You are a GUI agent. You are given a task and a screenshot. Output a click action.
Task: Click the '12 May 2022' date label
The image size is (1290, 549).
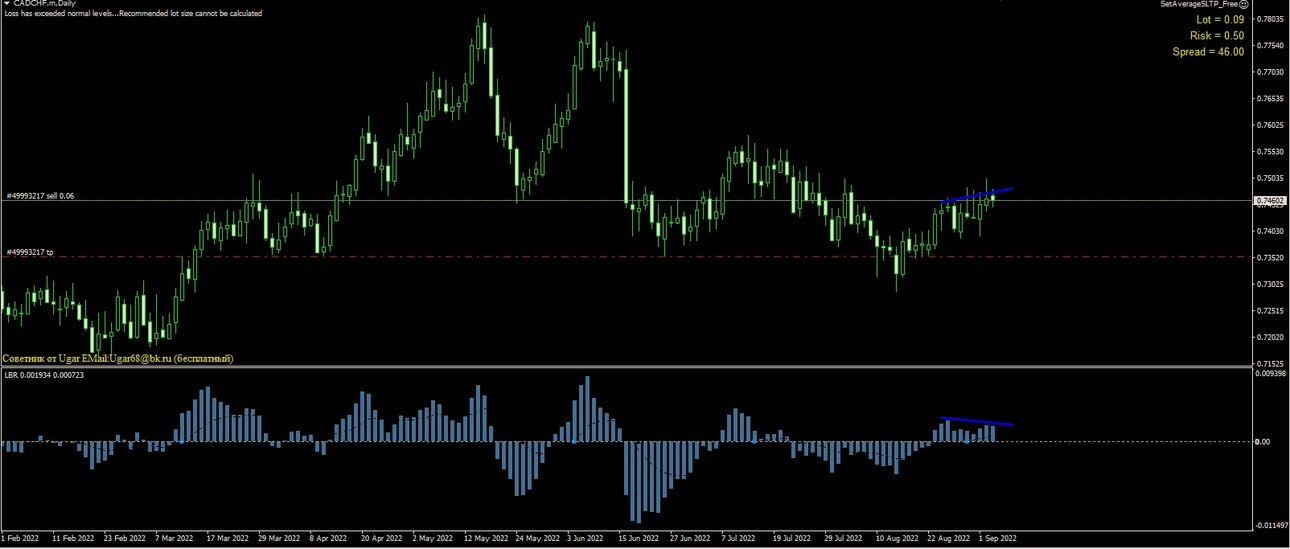(x=486, y=539)
